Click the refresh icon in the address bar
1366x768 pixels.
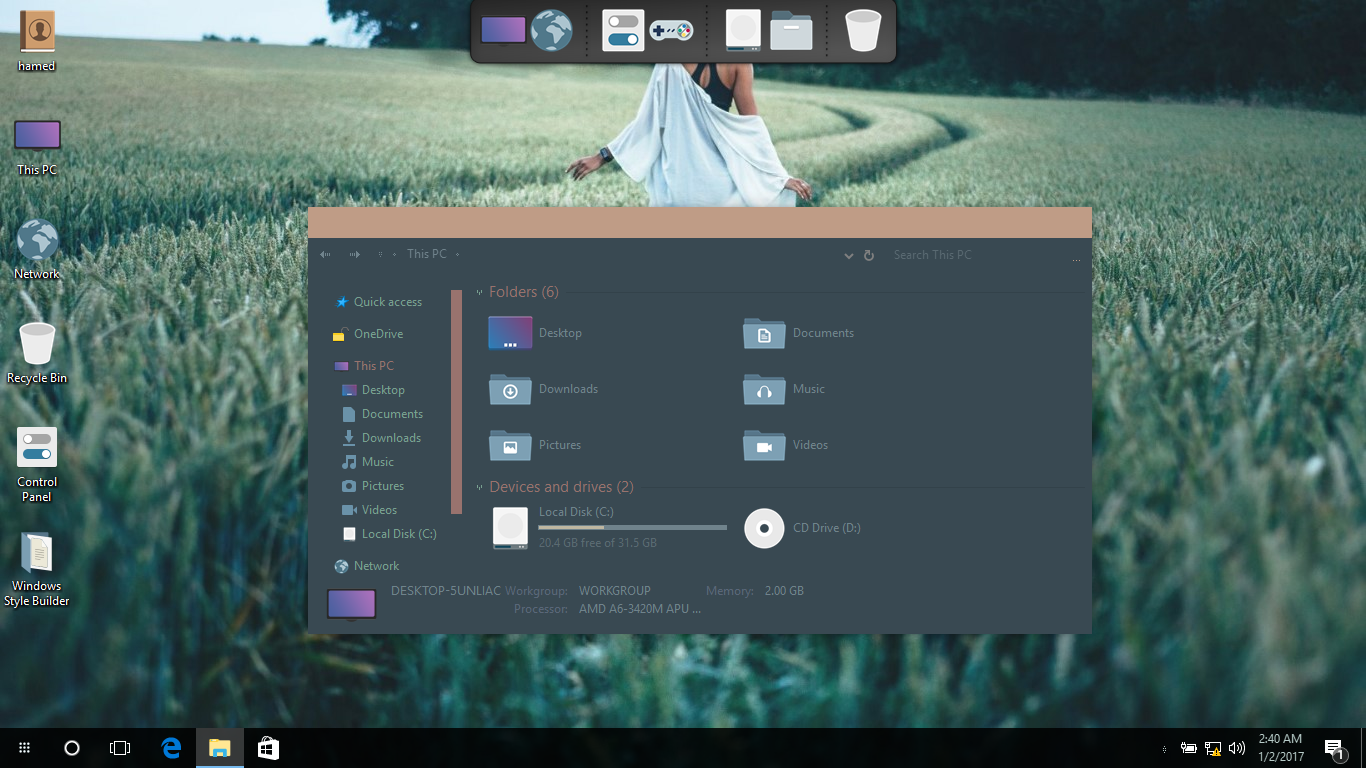pyautogui.click(x=869, y=255)
